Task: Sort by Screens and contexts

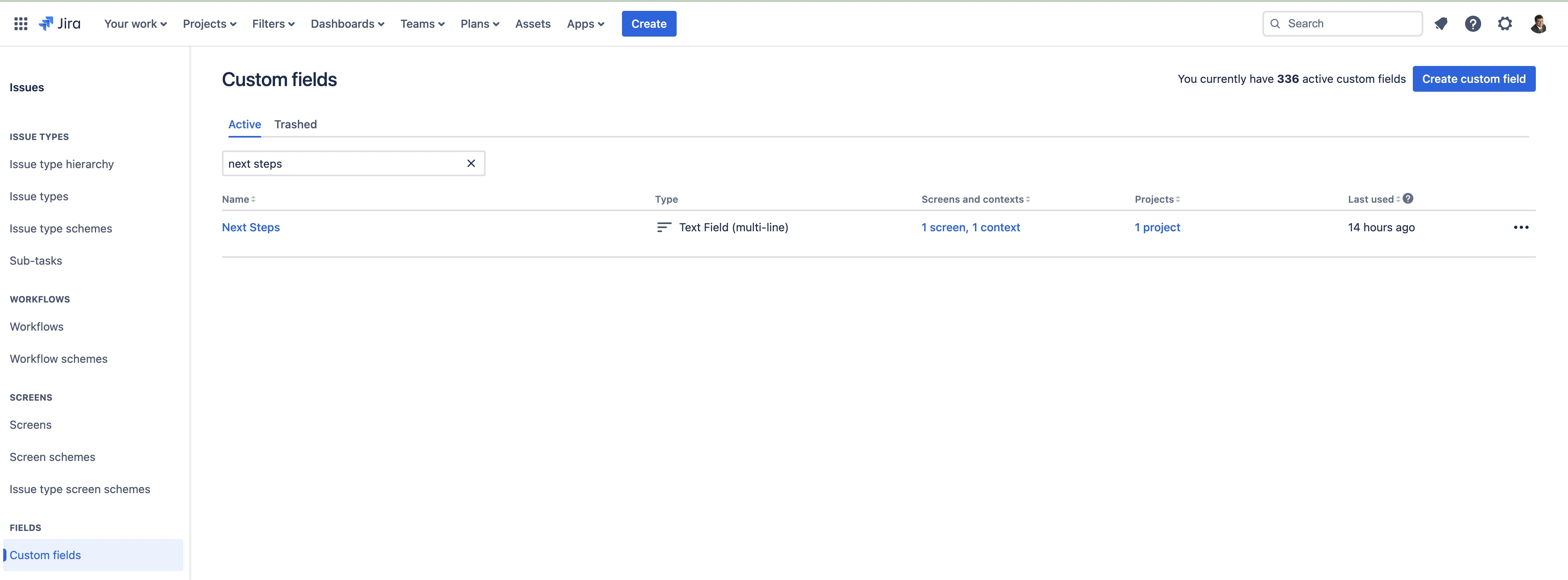Action: point(973,199)
